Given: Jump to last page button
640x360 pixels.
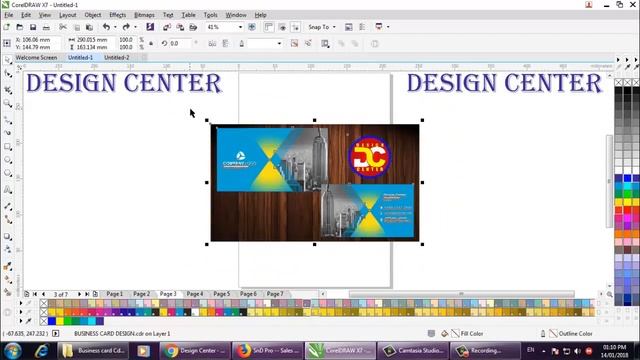Looking at the screenshot, I should 87,294.
